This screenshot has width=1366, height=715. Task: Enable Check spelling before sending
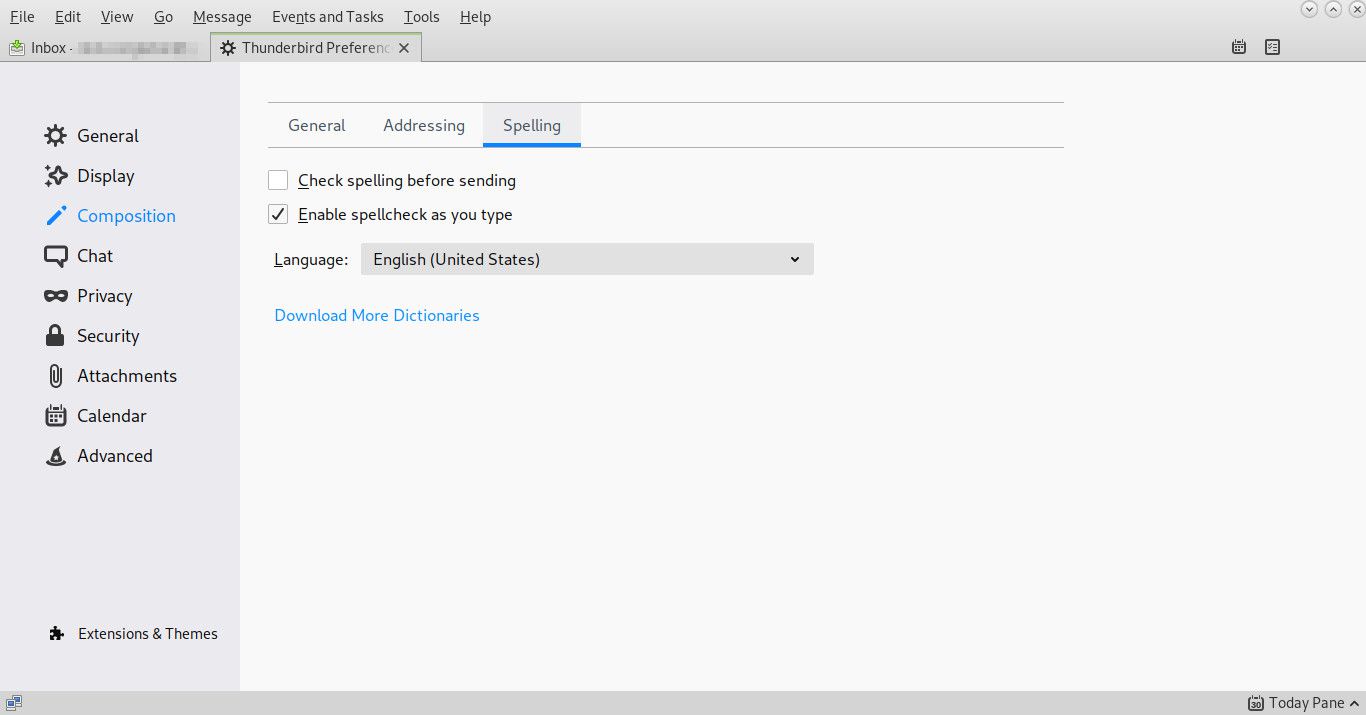(278, 180)
